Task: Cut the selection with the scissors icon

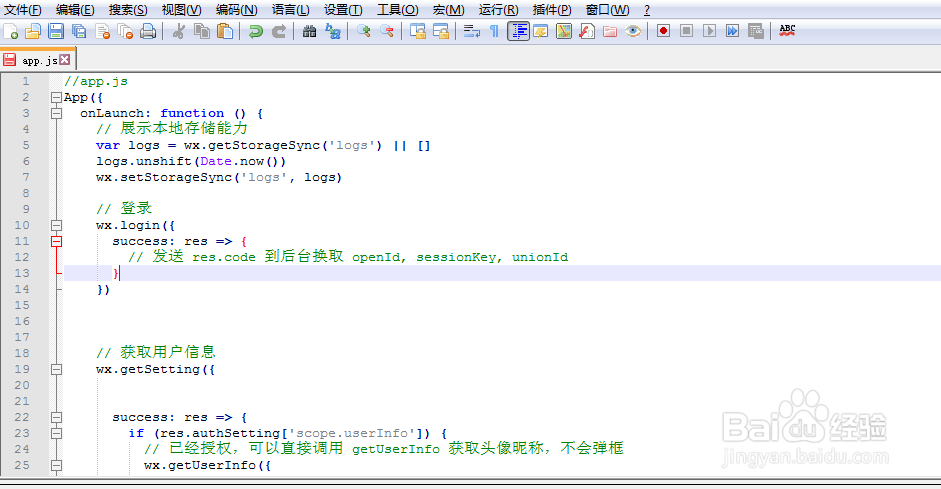Action: (x=178, y=31)
